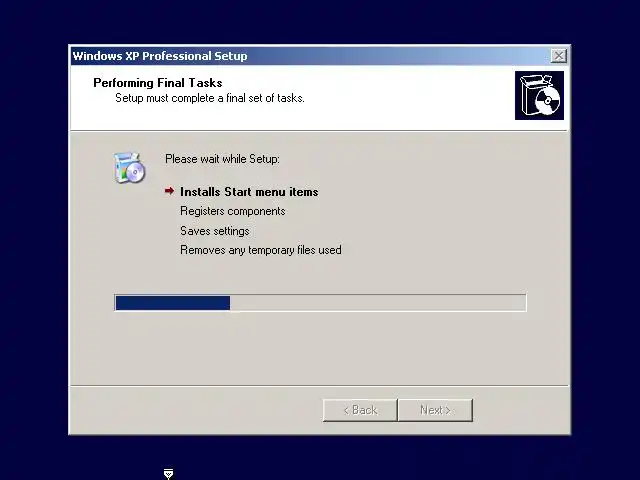Click the 'Please wait while Setup:' text
This screenshot has height=480, width=640.
coord(222,159)
